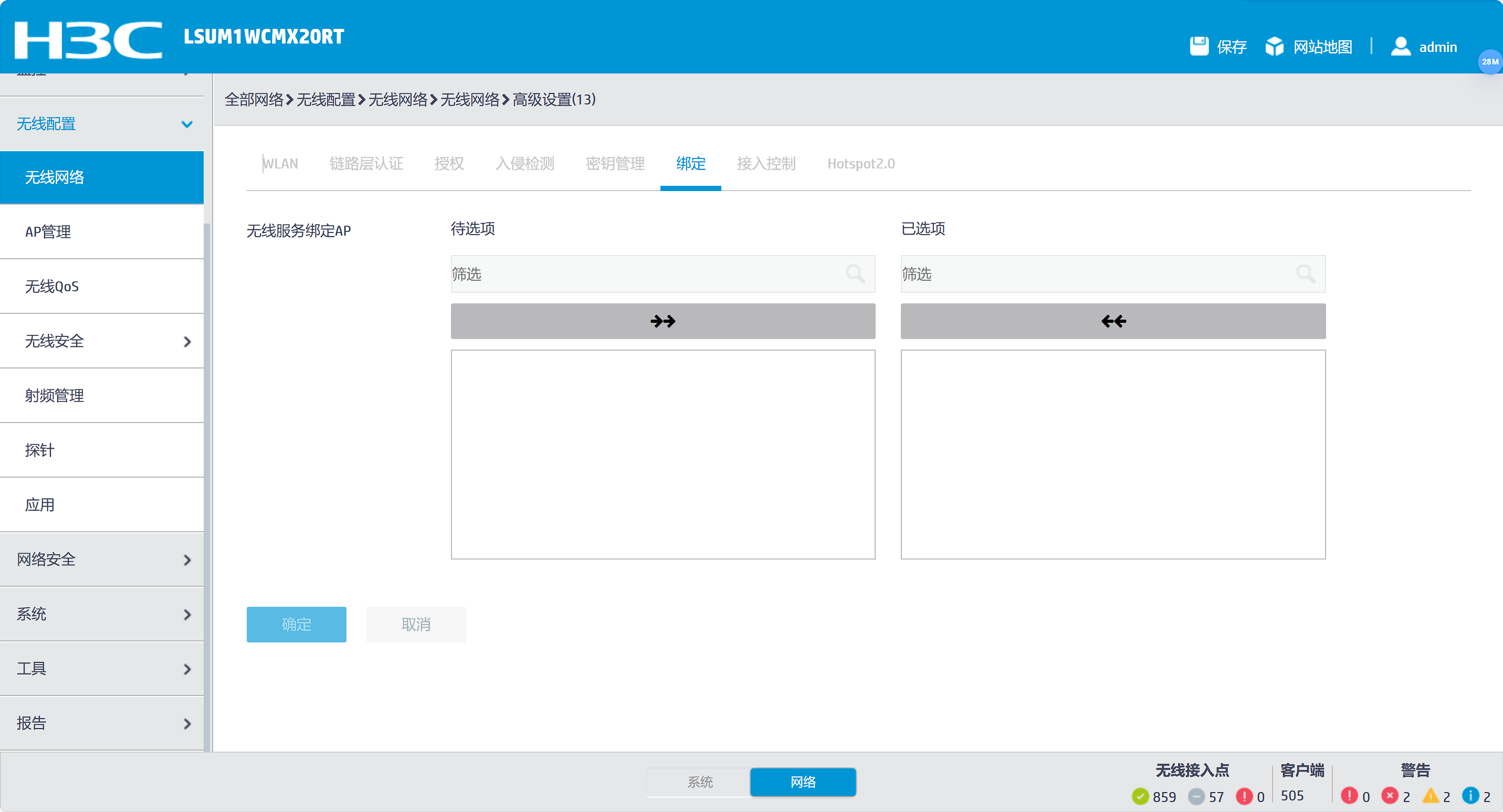Viewport: 1503px width, 812px height.
Task: Click the Save floppy disk icon
Action: click(x=1199, y=46)
